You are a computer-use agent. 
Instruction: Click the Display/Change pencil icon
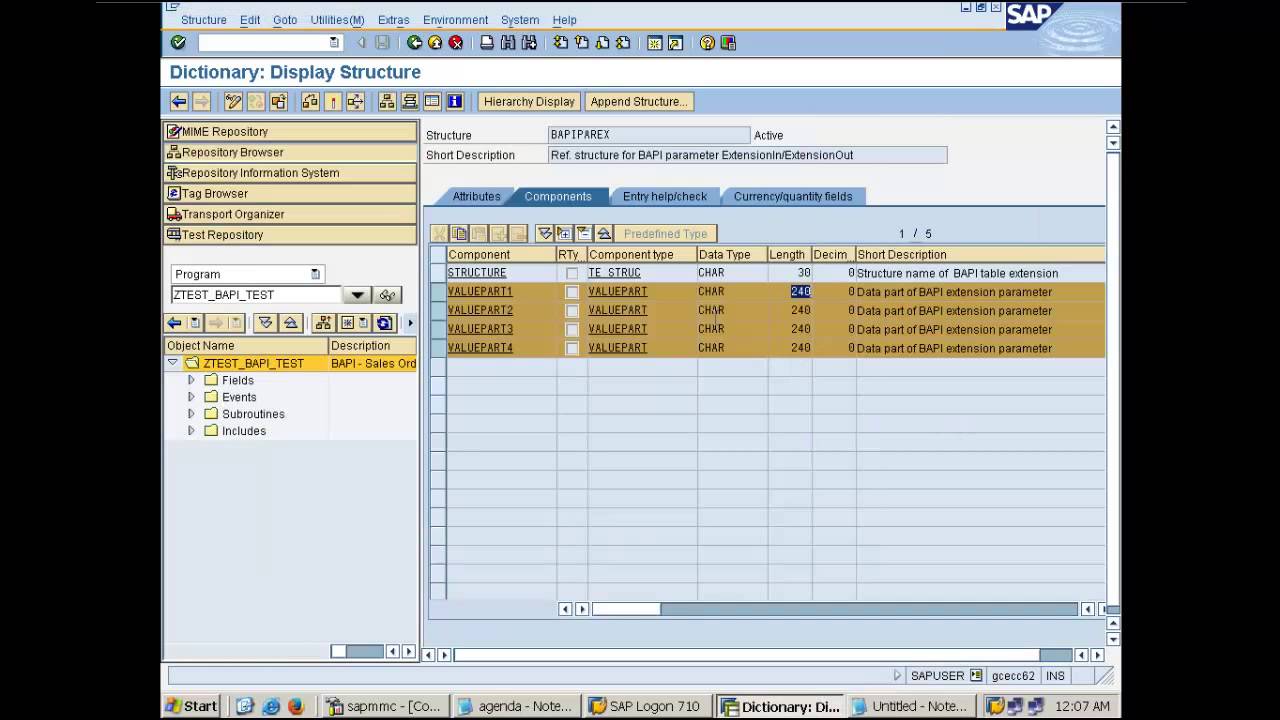coord(233,101)
